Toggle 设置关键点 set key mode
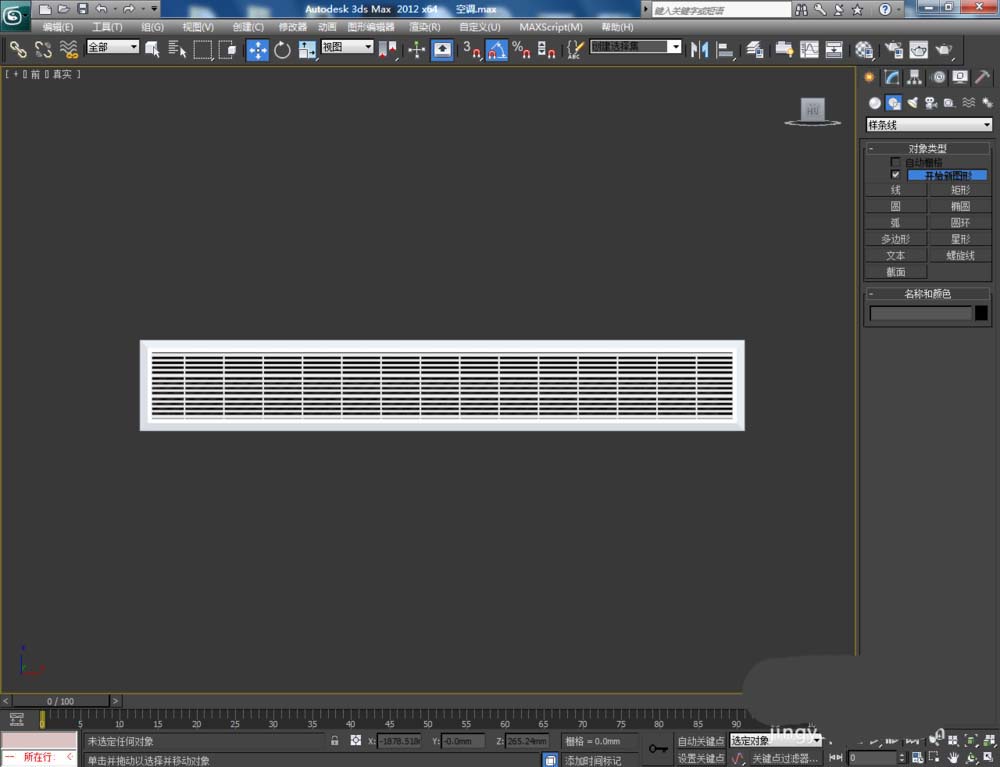This screenshot has height=767, width=1000. [x=701, y=758]
